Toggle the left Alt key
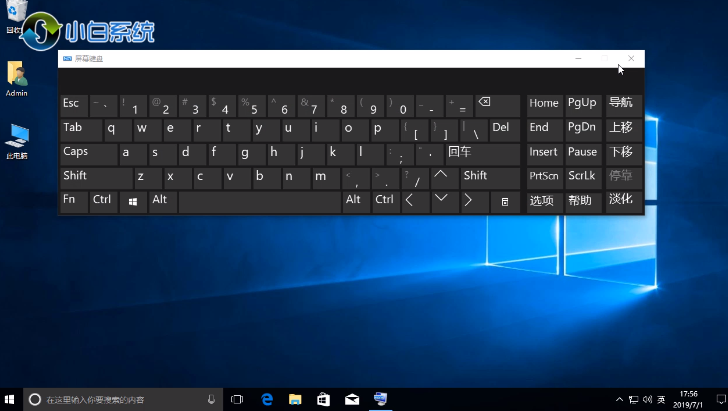728x411 pixels. click(162, 202)
